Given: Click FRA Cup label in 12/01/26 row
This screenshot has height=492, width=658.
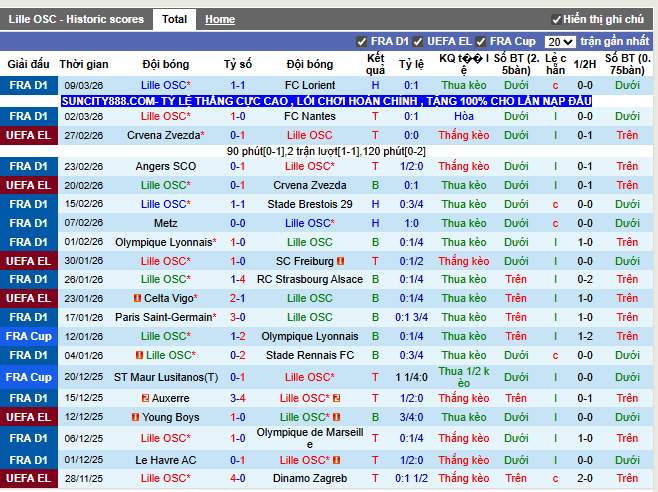Looking at the screenshot, I should pos(29,336).
